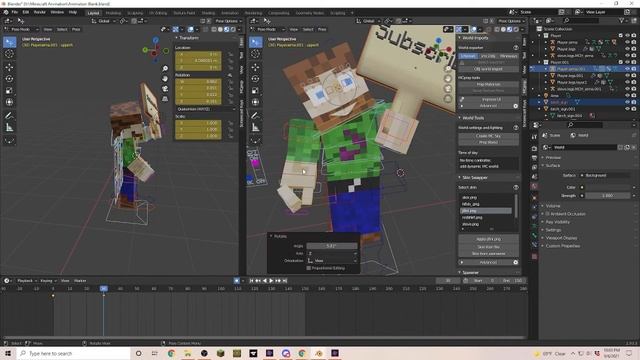Open Pose menu in left viewport header
Viewport: 640px width, 360px height.
click(x=76, y=29)
